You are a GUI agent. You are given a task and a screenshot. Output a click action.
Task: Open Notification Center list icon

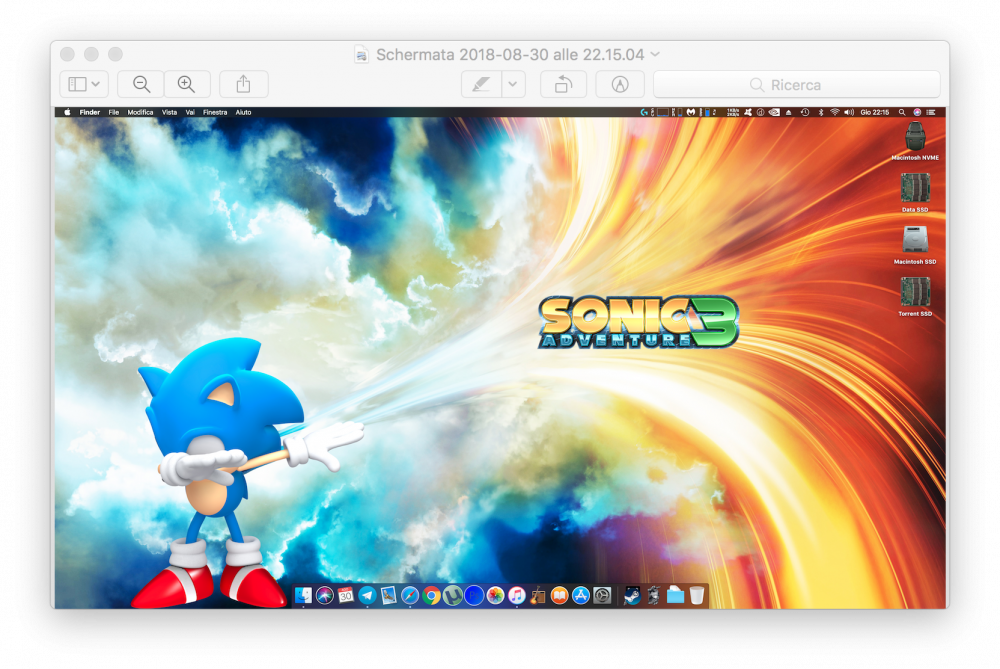tap(931, 112)
